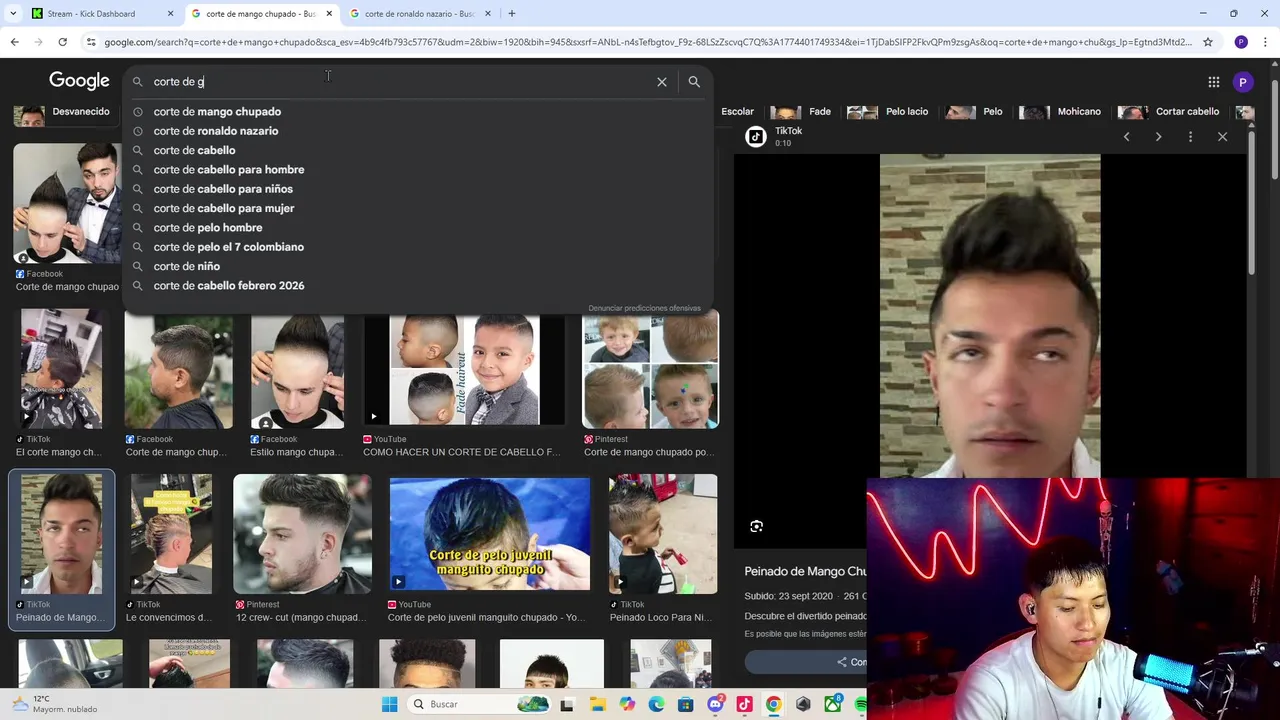The image size is (1280, 720).
Task: Filter images by Pelo lacio chip
Action: 888,112
